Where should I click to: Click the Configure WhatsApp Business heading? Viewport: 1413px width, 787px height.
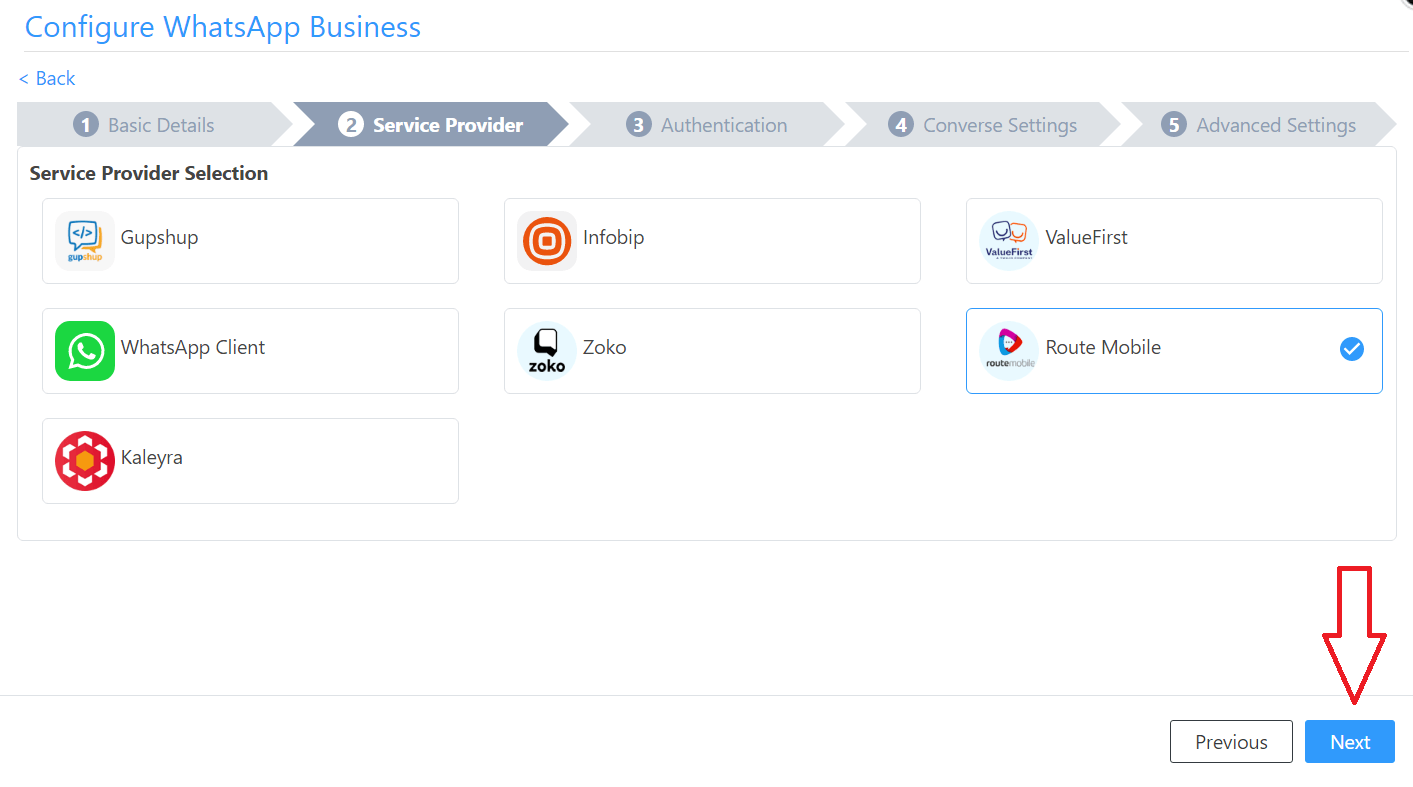coord(223,27)
